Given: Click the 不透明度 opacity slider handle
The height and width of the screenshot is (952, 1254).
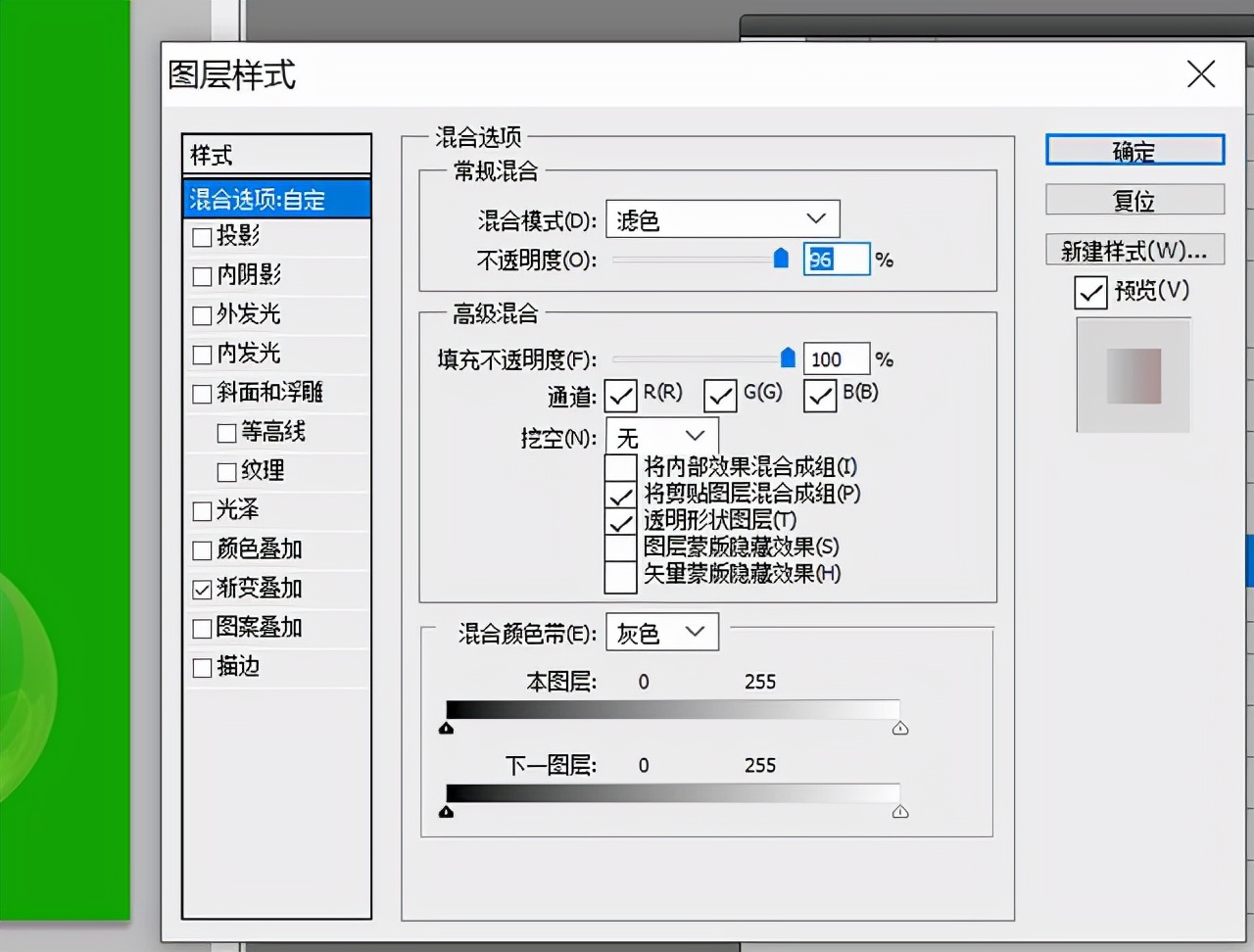Looking at the screenshot, I should (781, 258).
